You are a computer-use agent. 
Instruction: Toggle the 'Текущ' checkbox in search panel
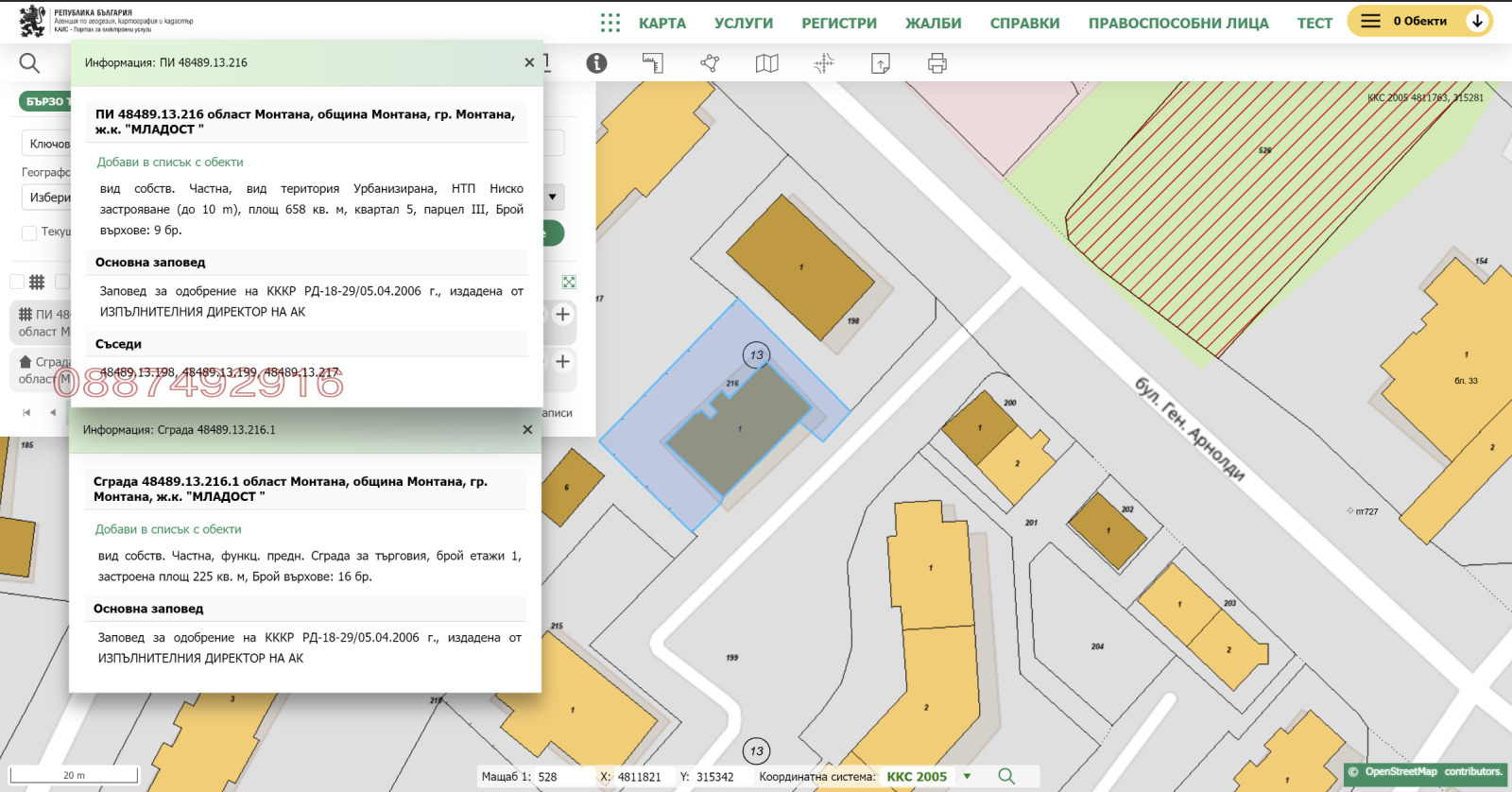click(29, 232)
